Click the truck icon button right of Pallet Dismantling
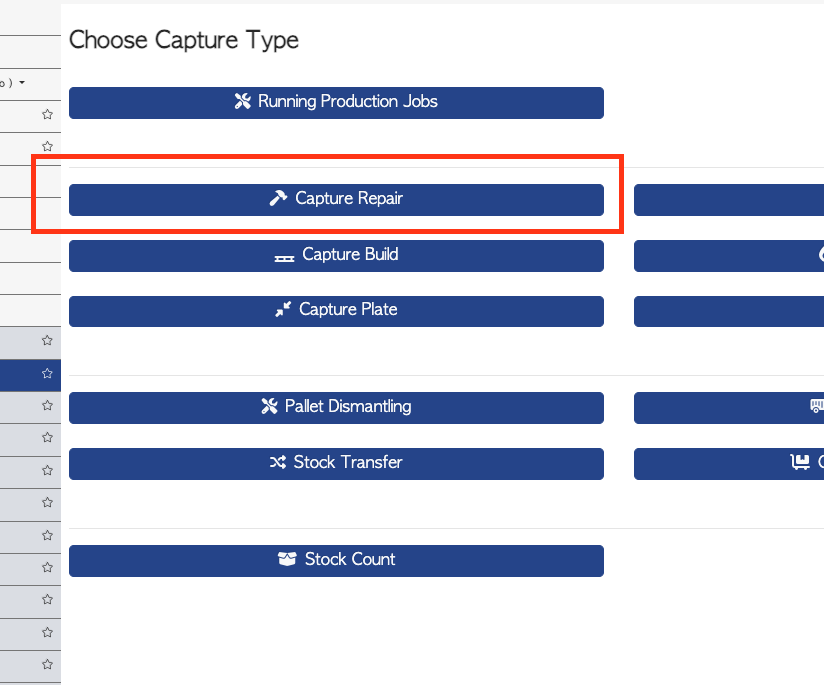The width and height of the screenshot is (824, 685). pyautogui.click(x=729, y=408)
